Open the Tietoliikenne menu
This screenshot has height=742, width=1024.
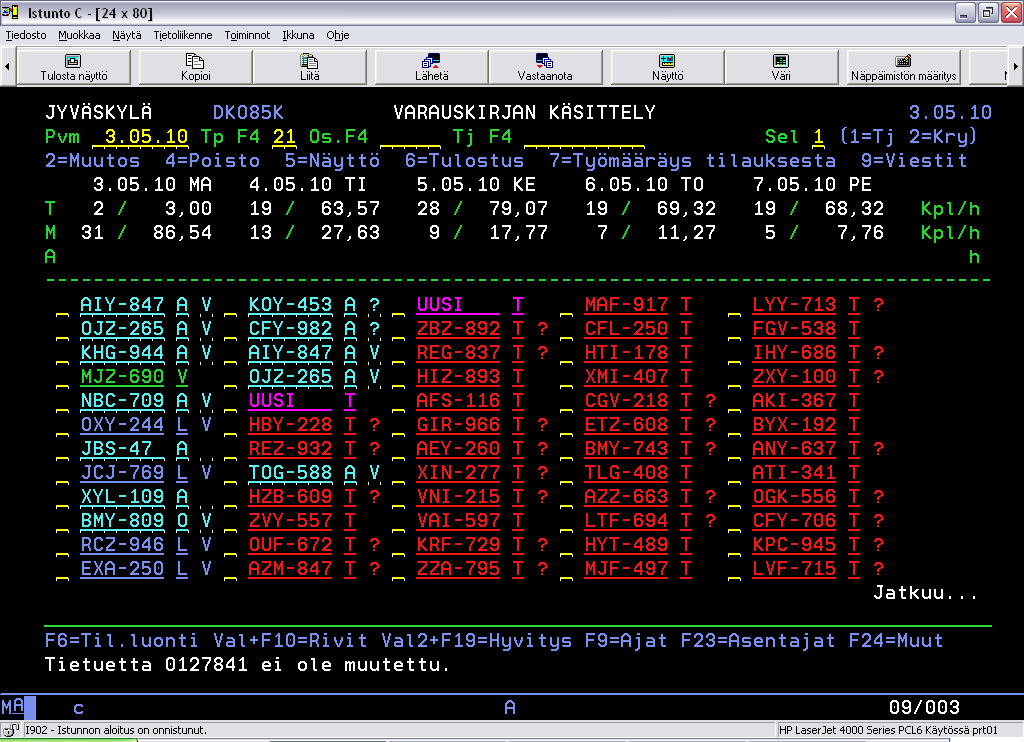pyautogui.click(x=183, y=35)
